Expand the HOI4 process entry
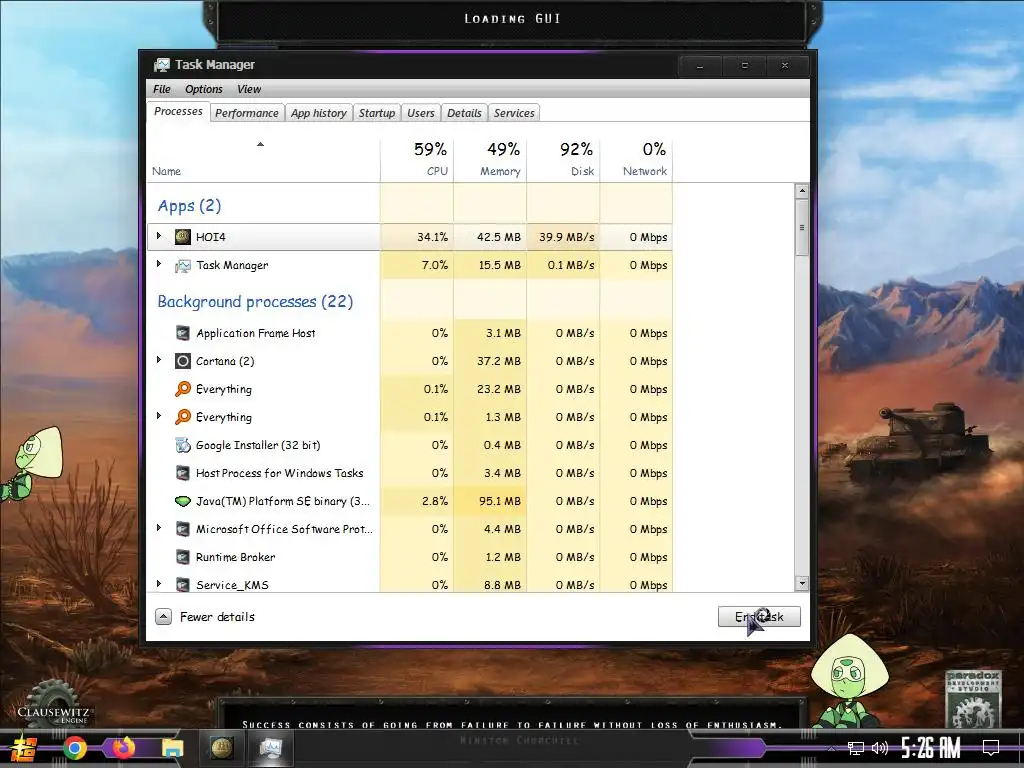1024x768 pixels. [159, 236]
